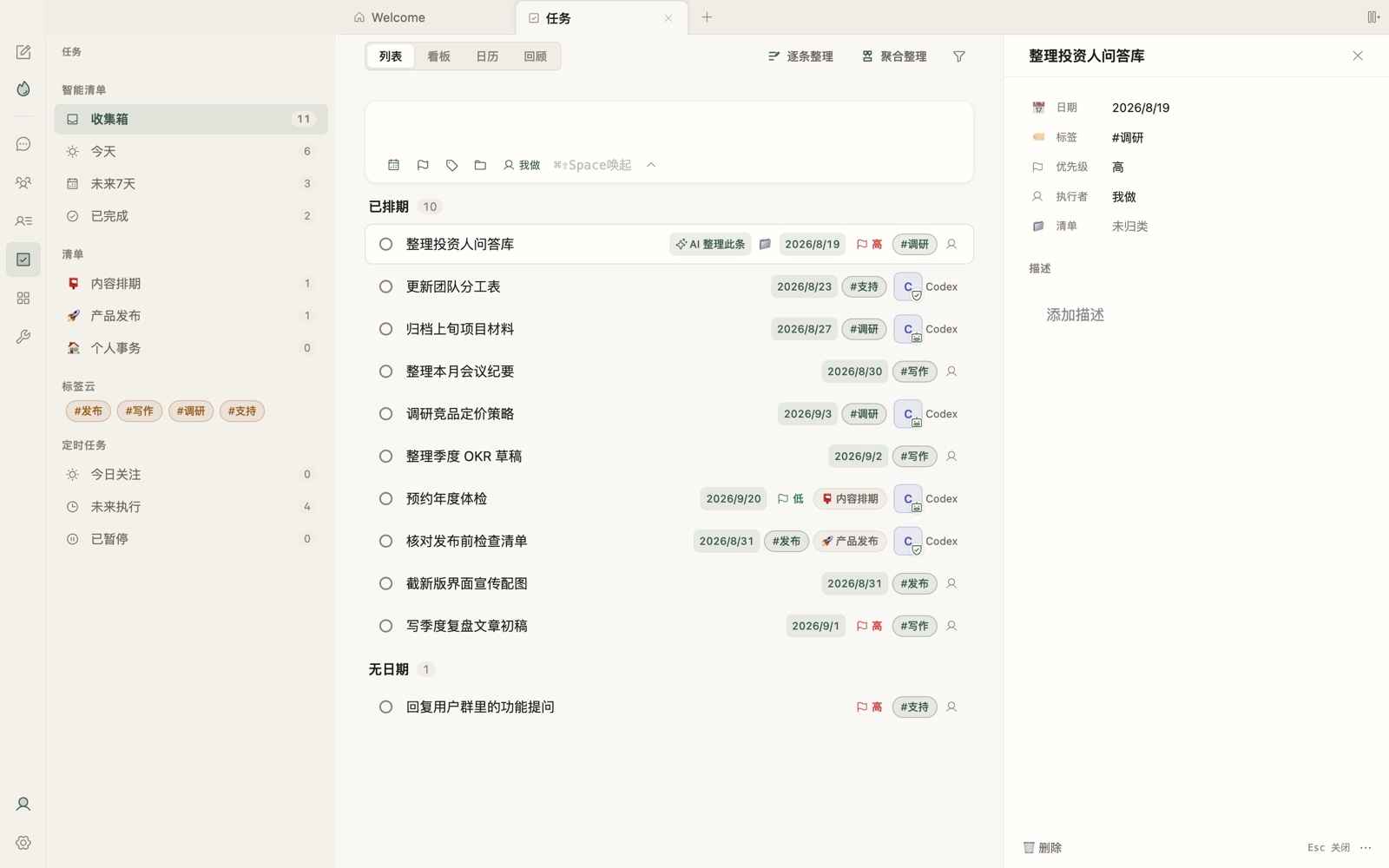The height and width of the screenshot is (868, 1389).
Task: Close the 整理投资人问答库 detail panel
Action: coord(1358,56)
